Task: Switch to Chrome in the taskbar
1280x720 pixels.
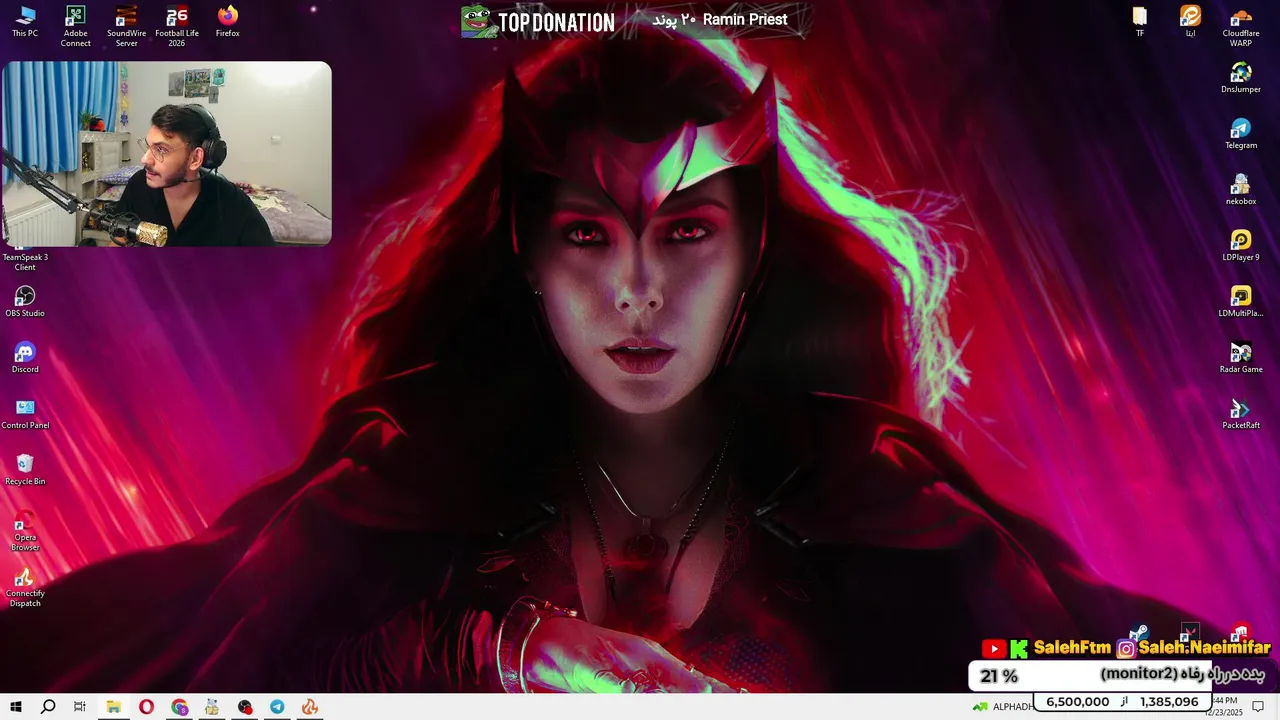Action: click(x=179, y=707)
